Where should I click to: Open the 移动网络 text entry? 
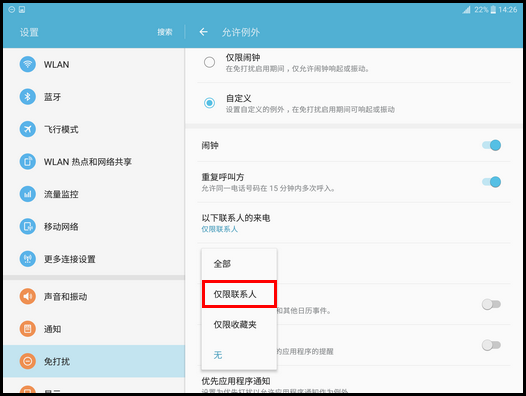pos(61,227)
